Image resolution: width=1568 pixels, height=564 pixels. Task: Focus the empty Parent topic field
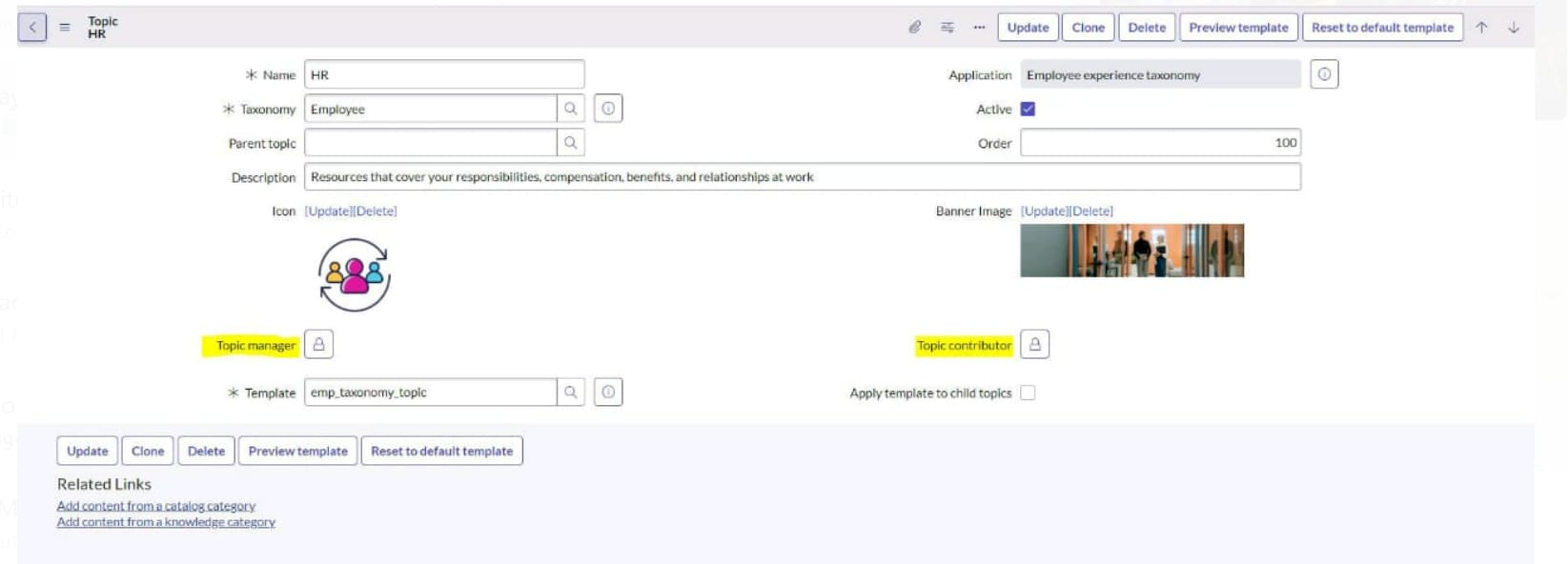pos(431,143)
